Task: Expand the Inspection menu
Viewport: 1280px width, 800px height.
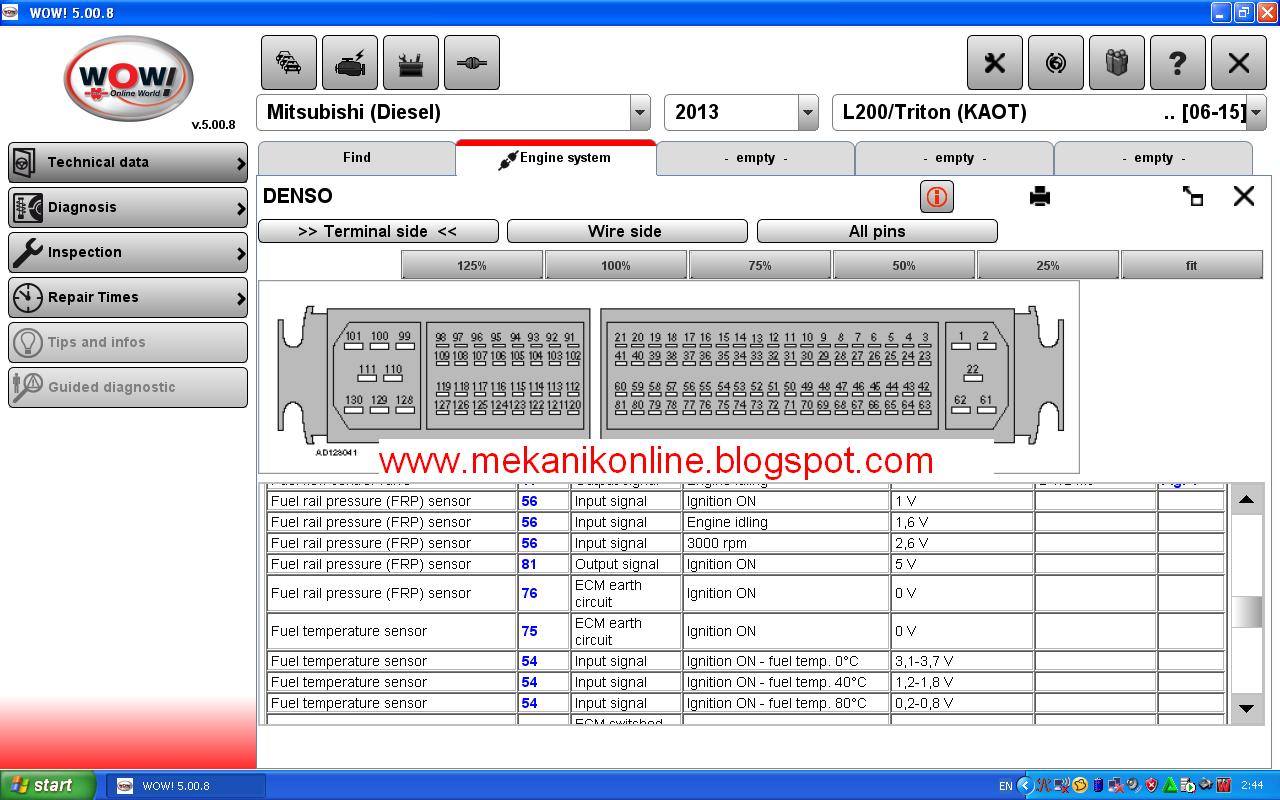Action: (128, 252)
